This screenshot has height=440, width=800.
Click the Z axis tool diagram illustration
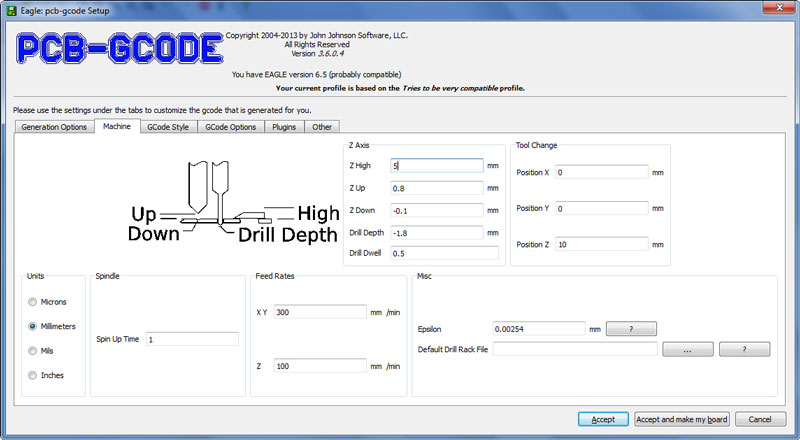tap(234, 203)
